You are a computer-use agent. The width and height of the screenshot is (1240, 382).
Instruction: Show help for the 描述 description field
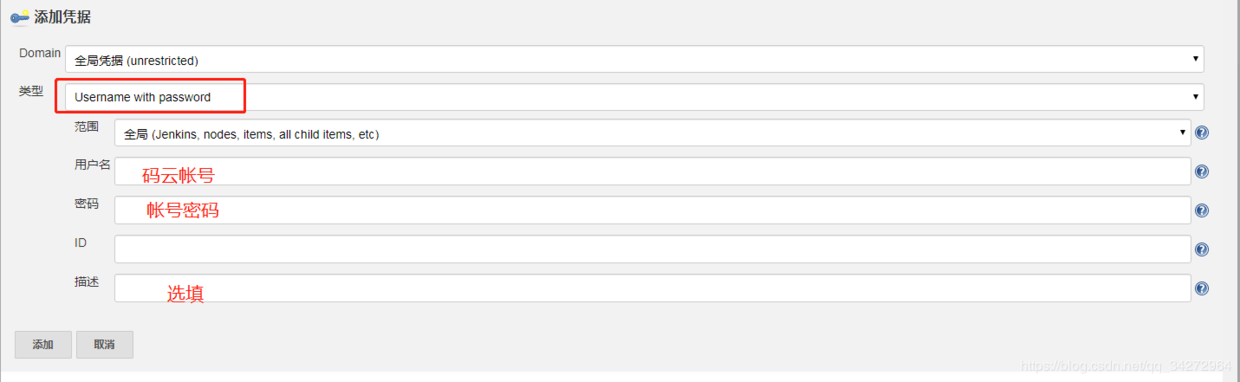(1202, 289)
